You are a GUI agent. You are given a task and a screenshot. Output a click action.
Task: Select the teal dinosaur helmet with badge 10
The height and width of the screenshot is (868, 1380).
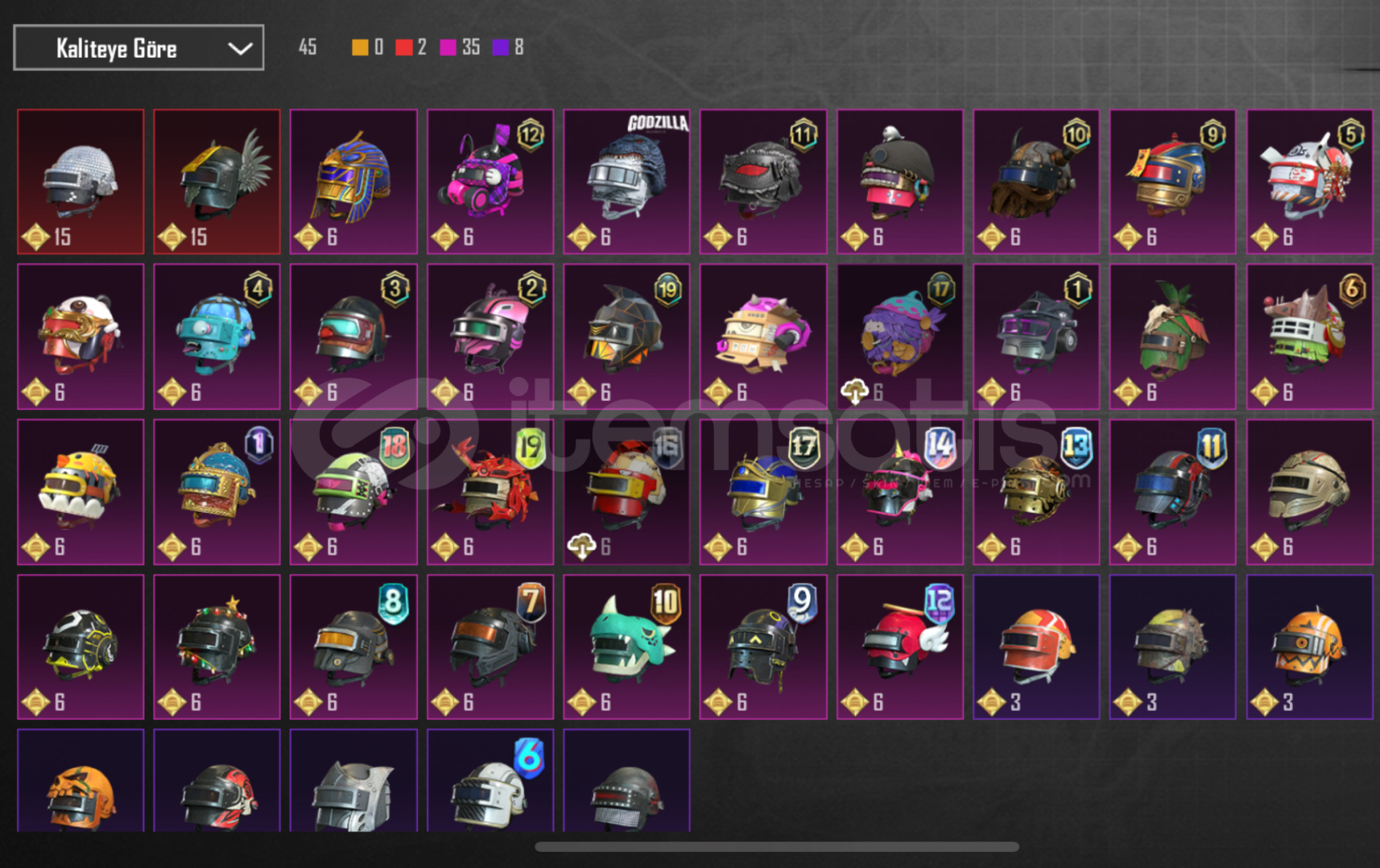pyautogui.click(x=627, y=646)
